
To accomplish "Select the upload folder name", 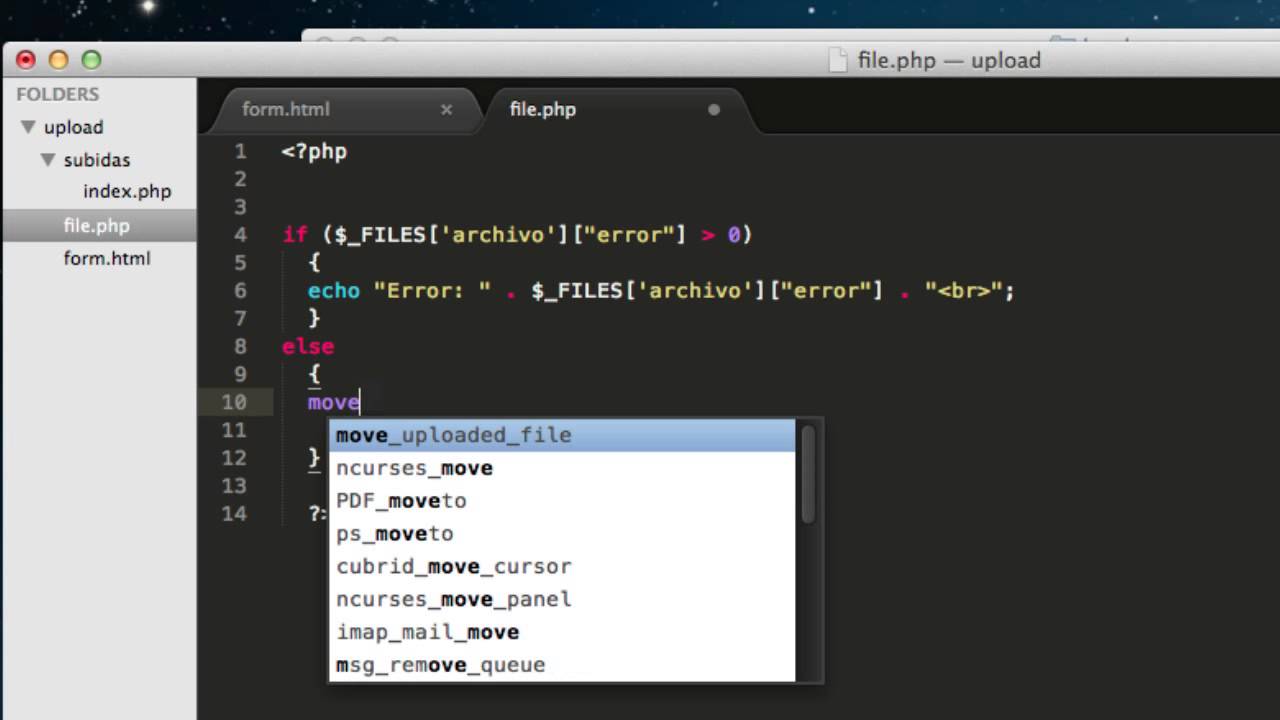I will (x=73, y=127).
